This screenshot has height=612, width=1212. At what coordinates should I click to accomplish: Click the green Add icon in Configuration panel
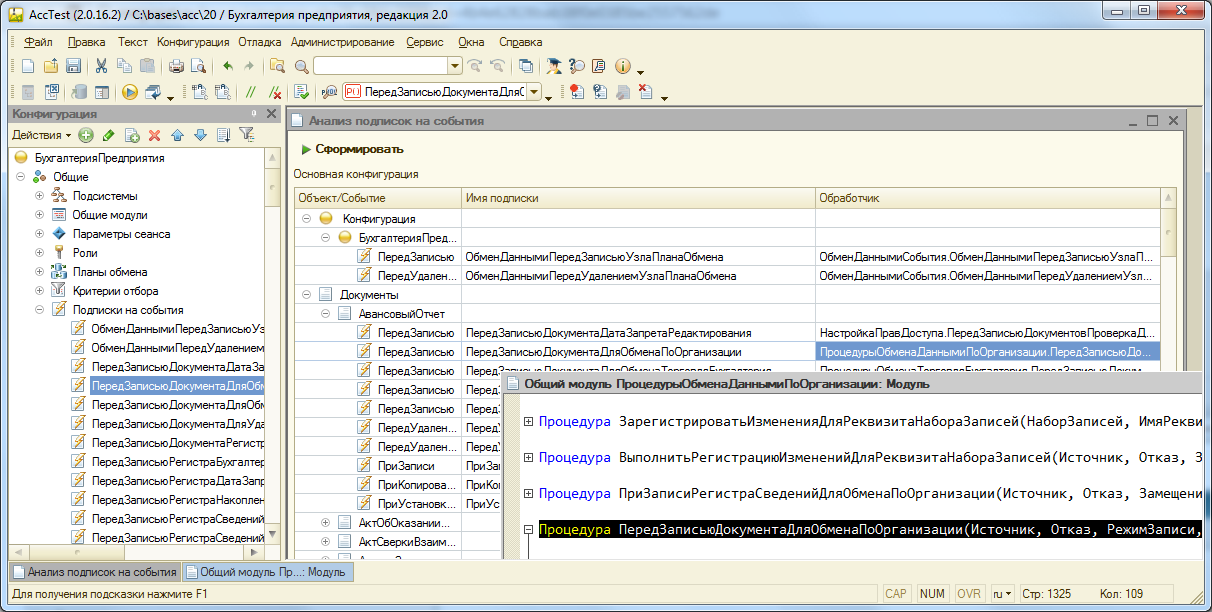[86, 135]
